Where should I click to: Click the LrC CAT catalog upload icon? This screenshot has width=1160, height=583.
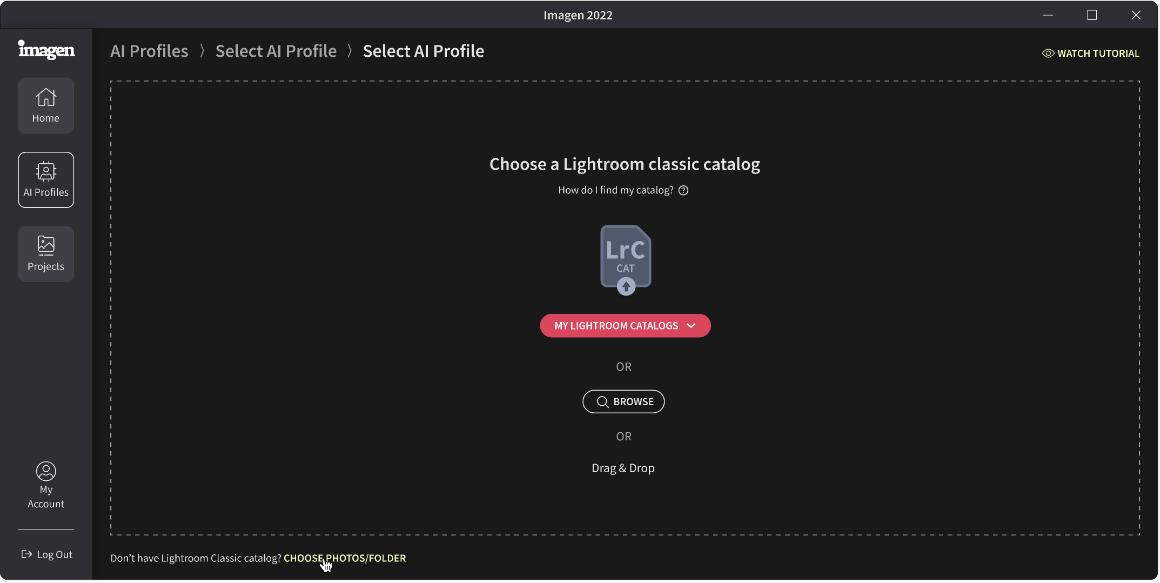click(x=626, y=260)
